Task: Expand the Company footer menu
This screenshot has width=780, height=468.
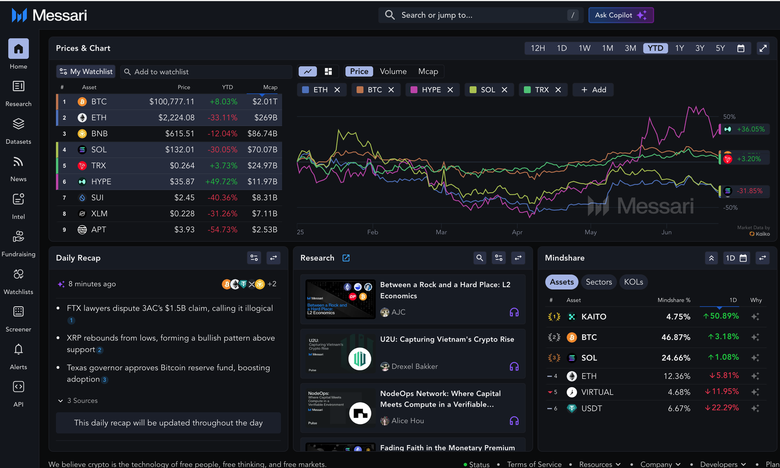Action: coord(660,464)
